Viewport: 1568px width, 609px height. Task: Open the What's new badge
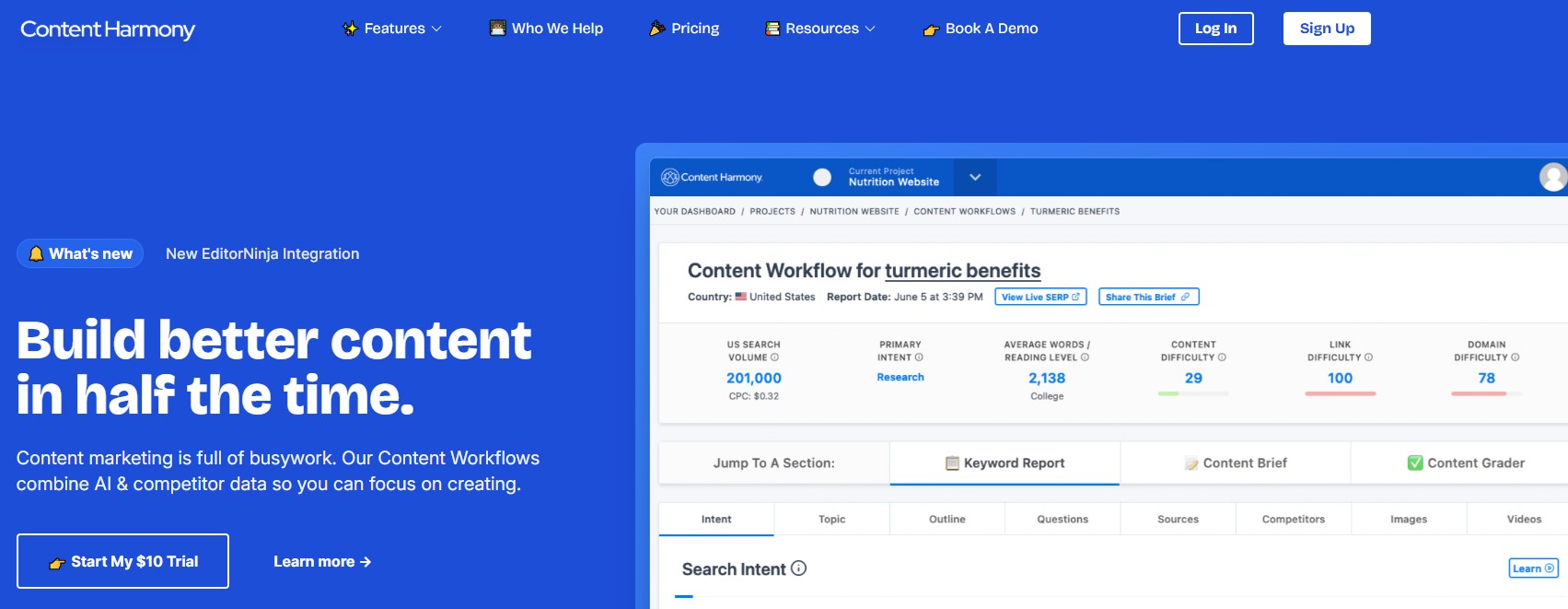coord(80,253)
